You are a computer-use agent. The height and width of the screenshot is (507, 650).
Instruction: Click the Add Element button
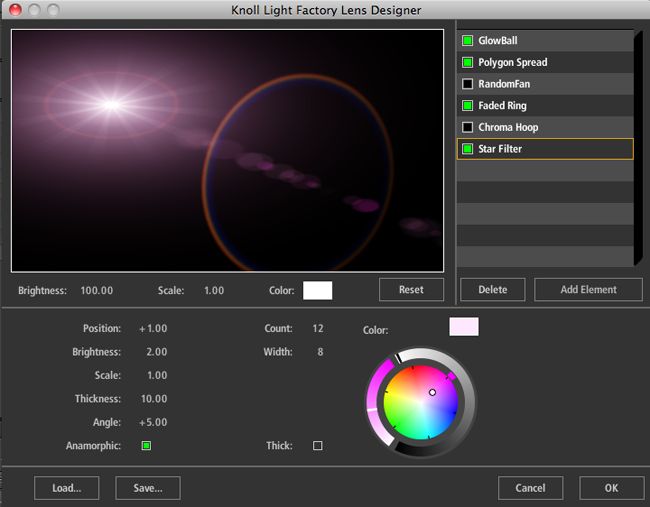click(x=588, y=289)
